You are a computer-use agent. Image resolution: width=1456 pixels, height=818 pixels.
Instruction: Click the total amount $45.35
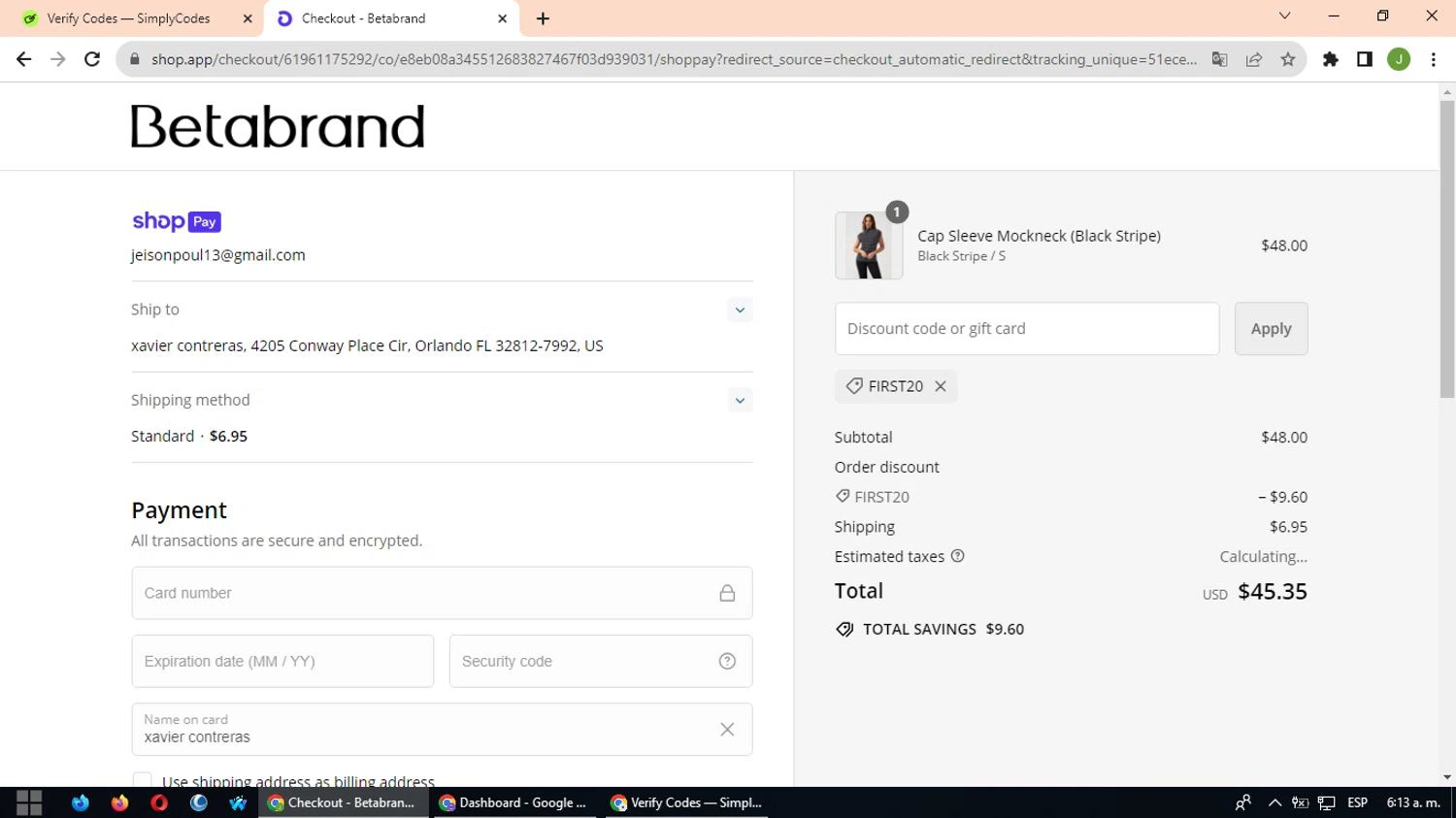click(1273, 592)
